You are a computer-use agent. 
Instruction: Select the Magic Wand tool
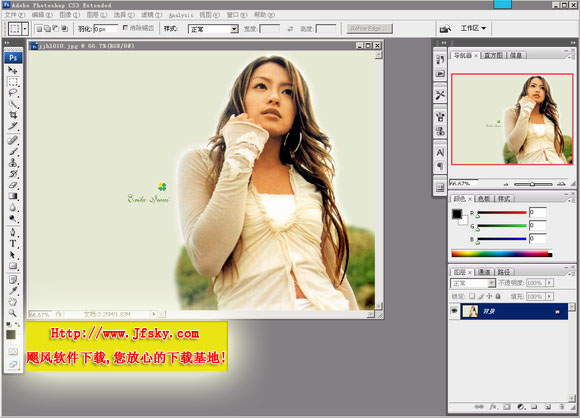(x=13, y=104)
